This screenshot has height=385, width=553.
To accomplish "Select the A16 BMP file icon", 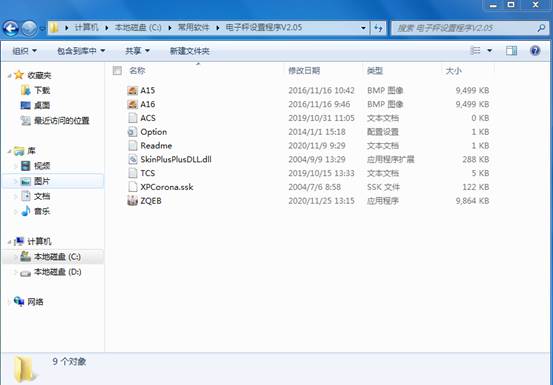I will pyautogui.click(x=132, y=104).
